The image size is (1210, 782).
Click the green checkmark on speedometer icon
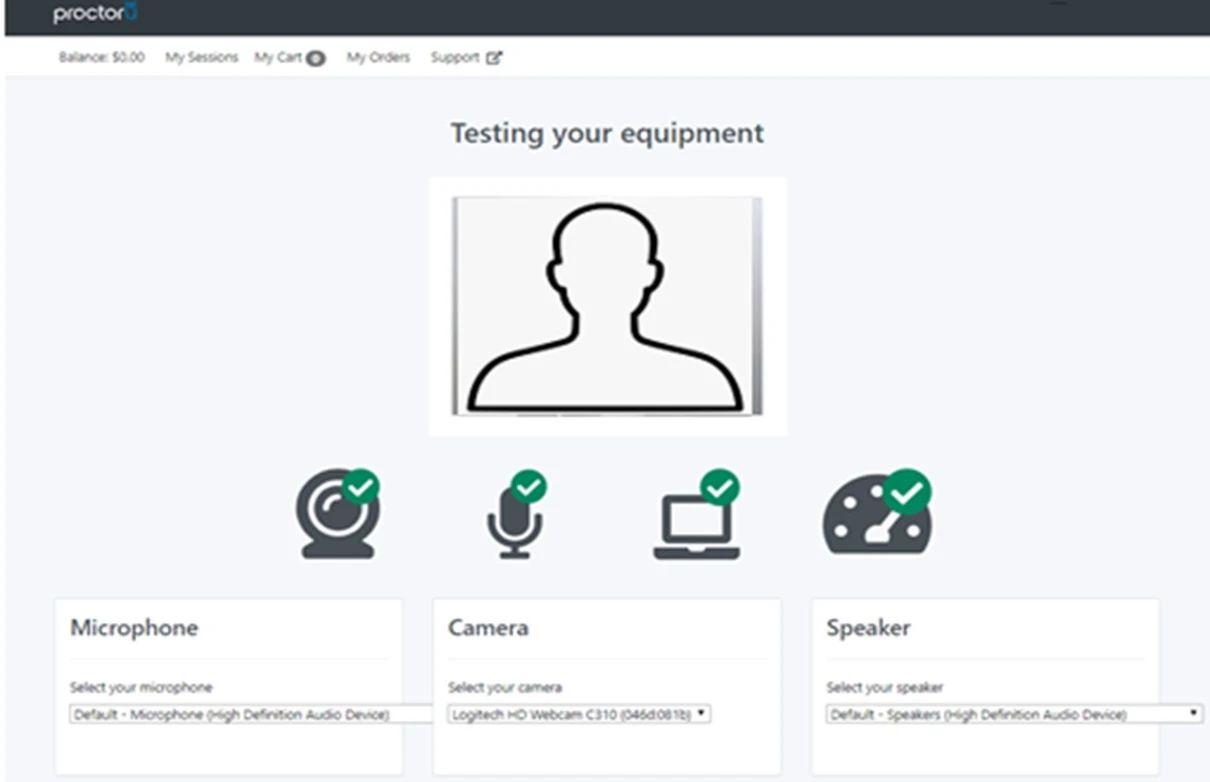pyautogui.click(x=908, y=492)
